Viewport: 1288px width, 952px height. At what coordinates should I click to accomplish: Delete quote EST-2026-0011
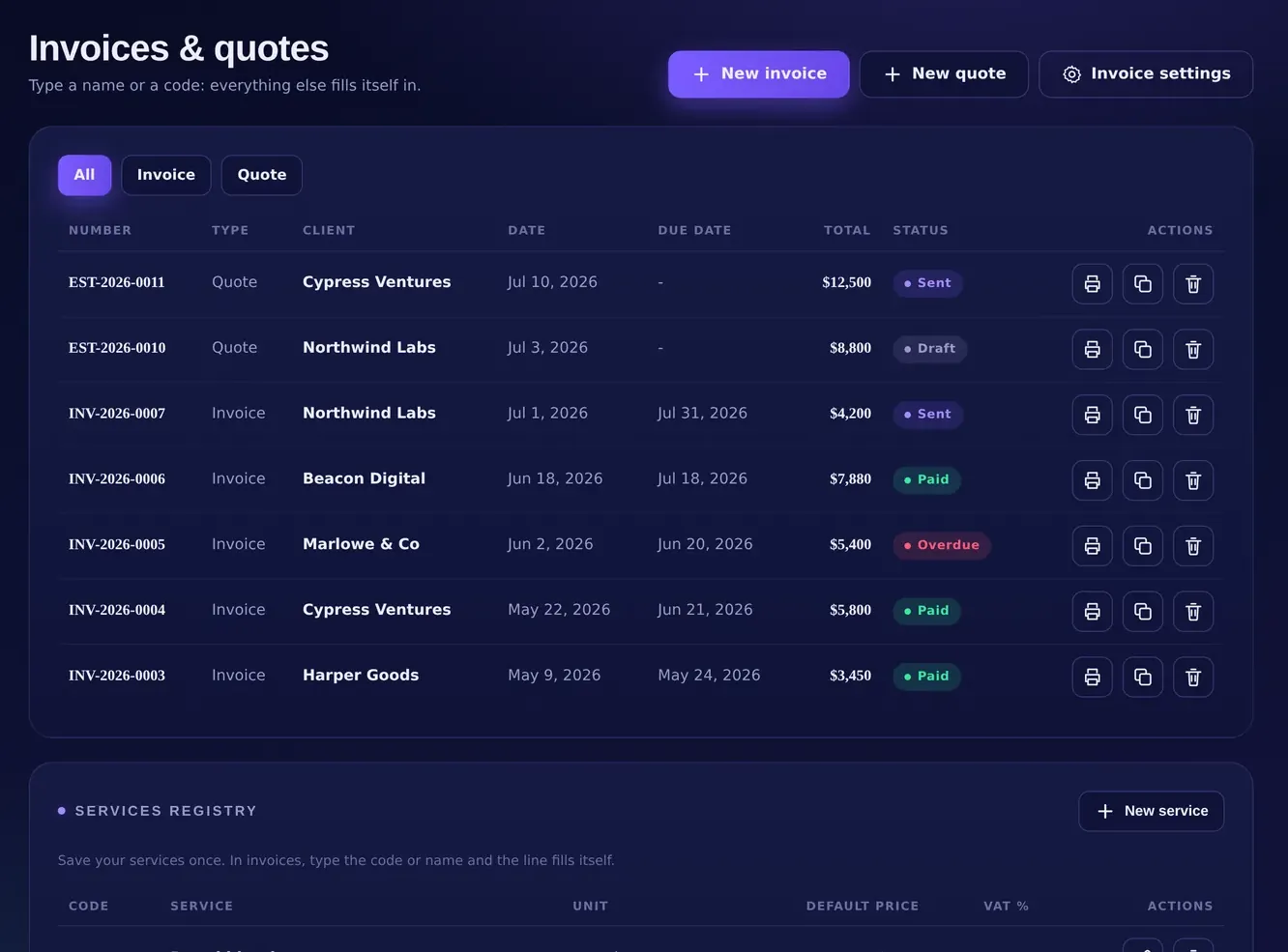click(x=1192, y=284)
